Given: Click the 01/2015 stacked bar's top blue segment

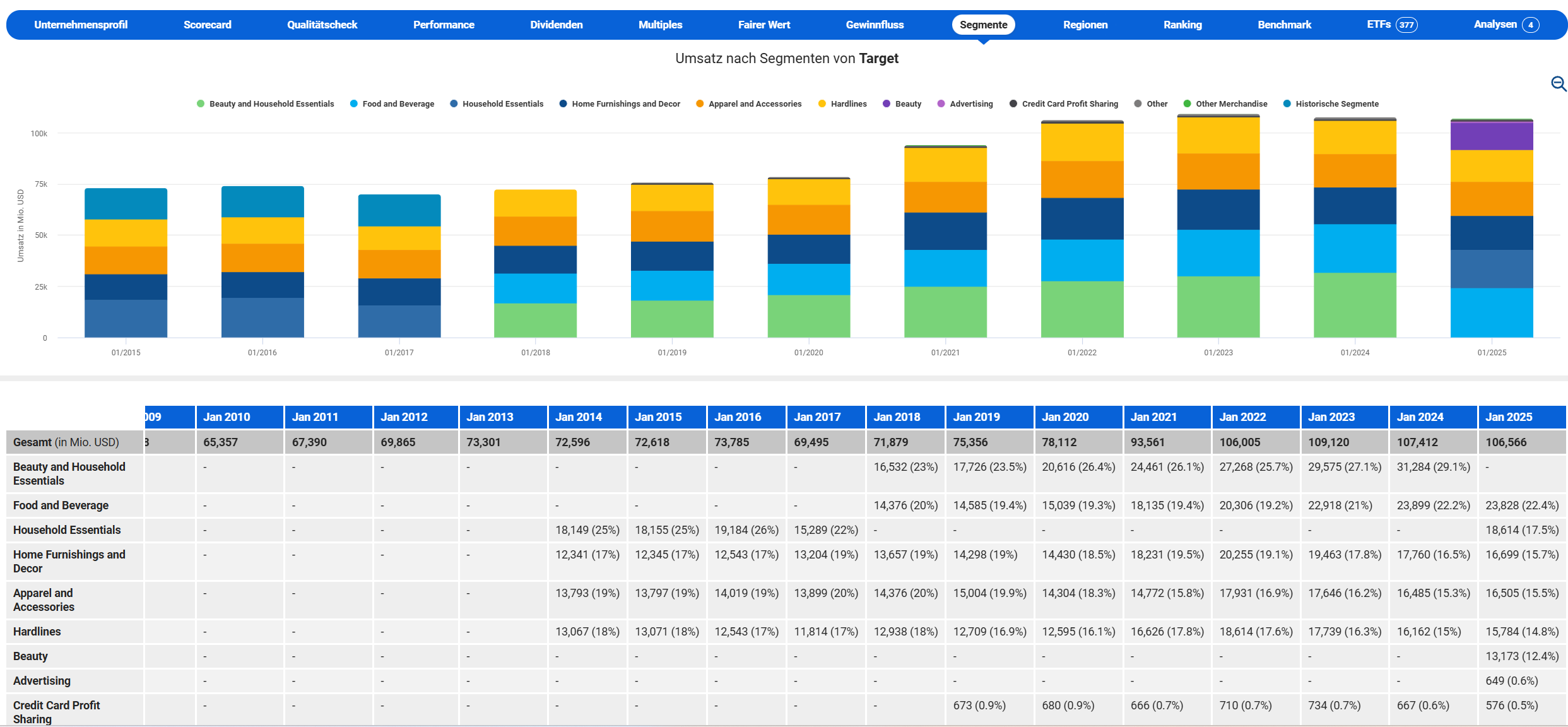Looking at the screenshot, I should 126,204.
